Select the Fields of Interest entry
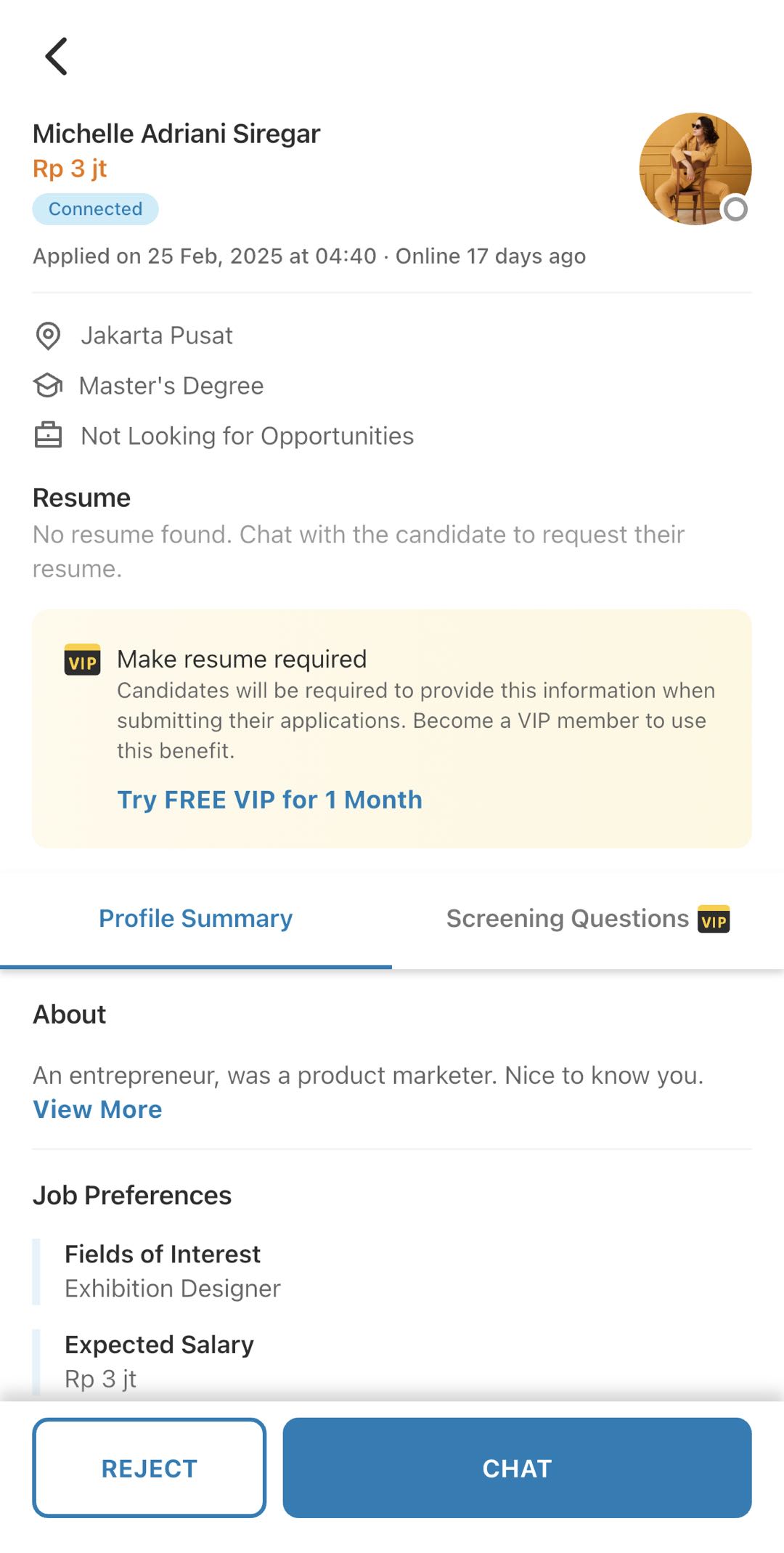 [173, 1271]
